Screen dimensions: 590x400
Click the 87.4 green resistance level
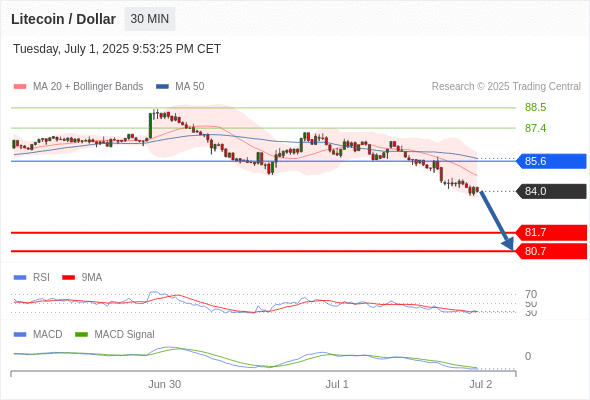535,128
